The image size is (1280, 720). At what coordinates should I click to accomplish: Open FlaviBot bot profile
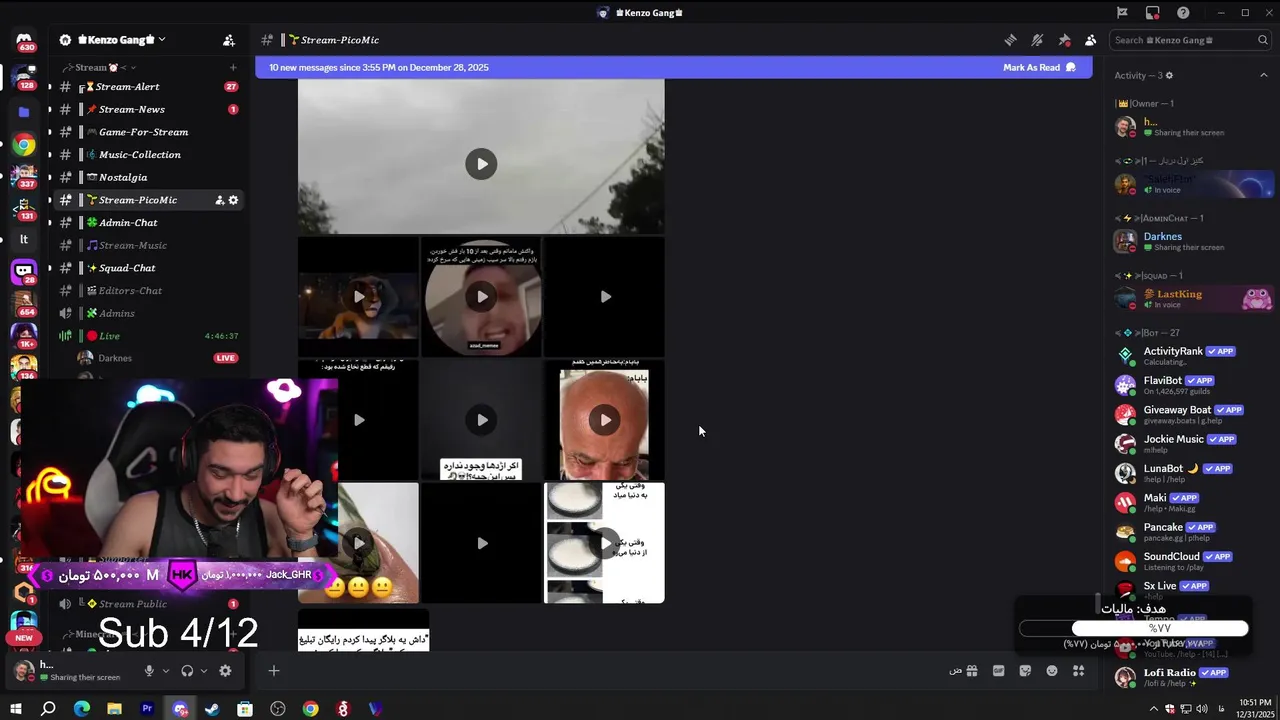1193,385
